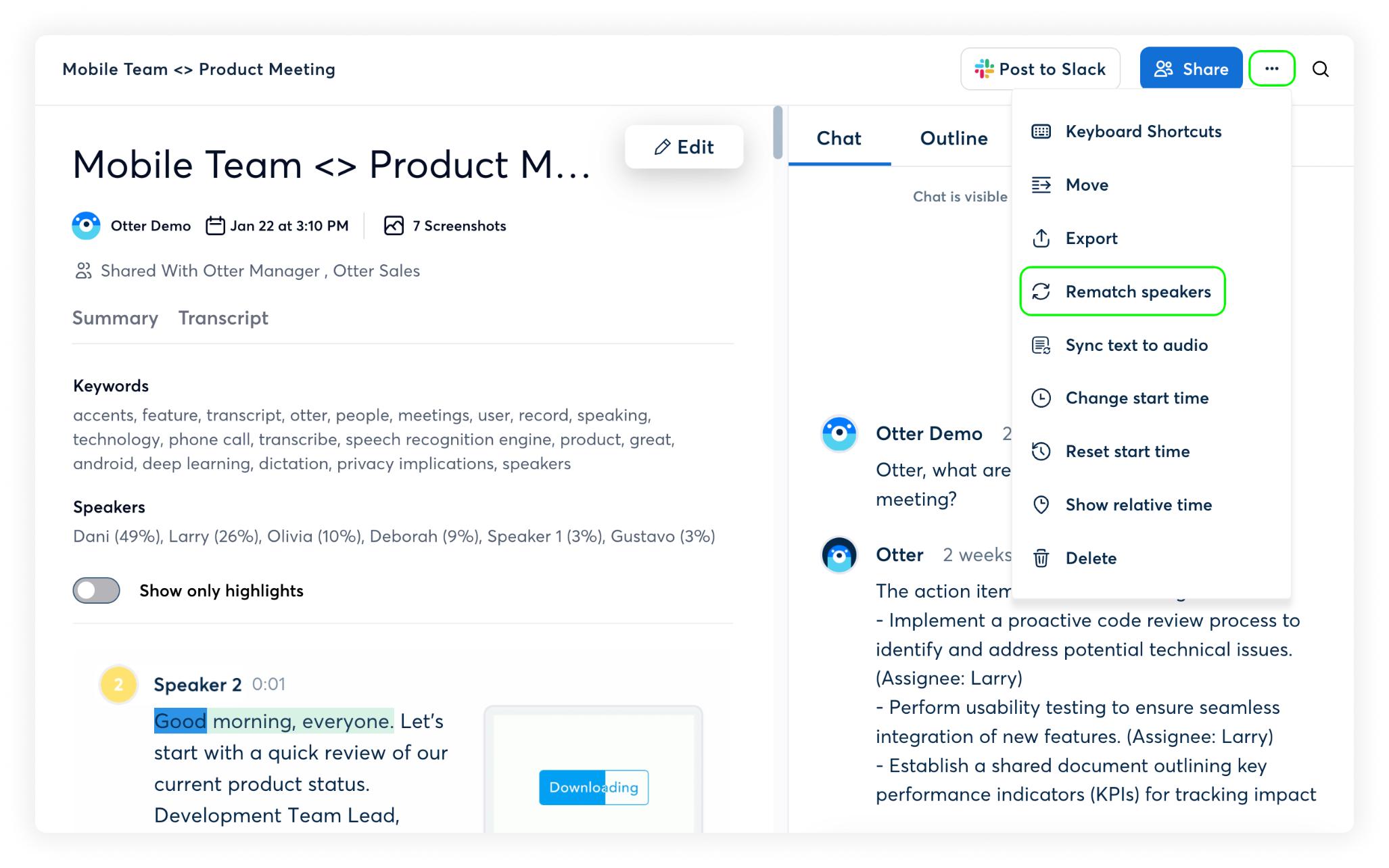1389x868 pixels.
Task: Click the 7 Screenshots image icon
Action: pos(394,226)
